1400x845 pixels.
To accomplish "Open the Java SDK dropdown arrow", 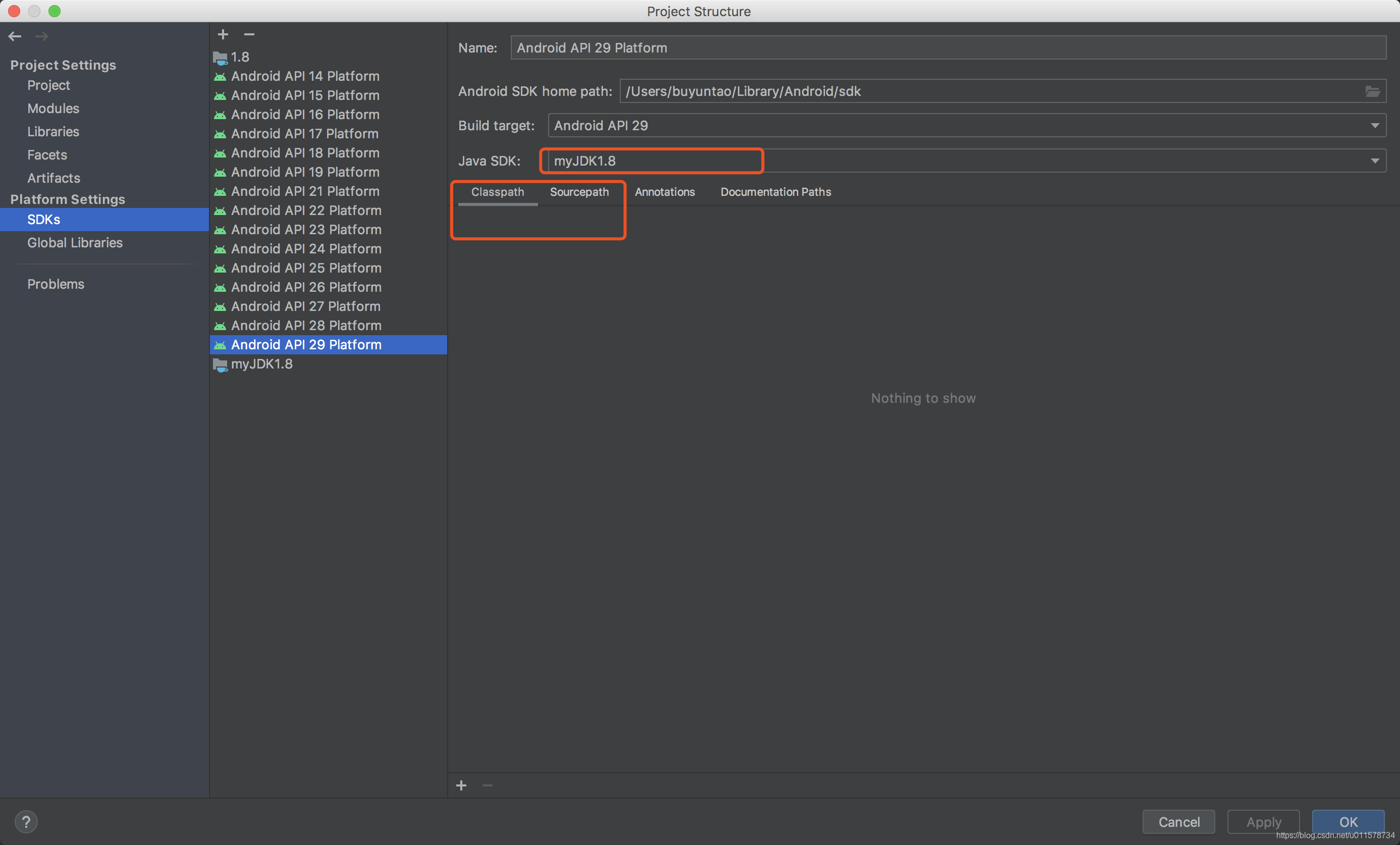I will click(x=1374, y=161).
